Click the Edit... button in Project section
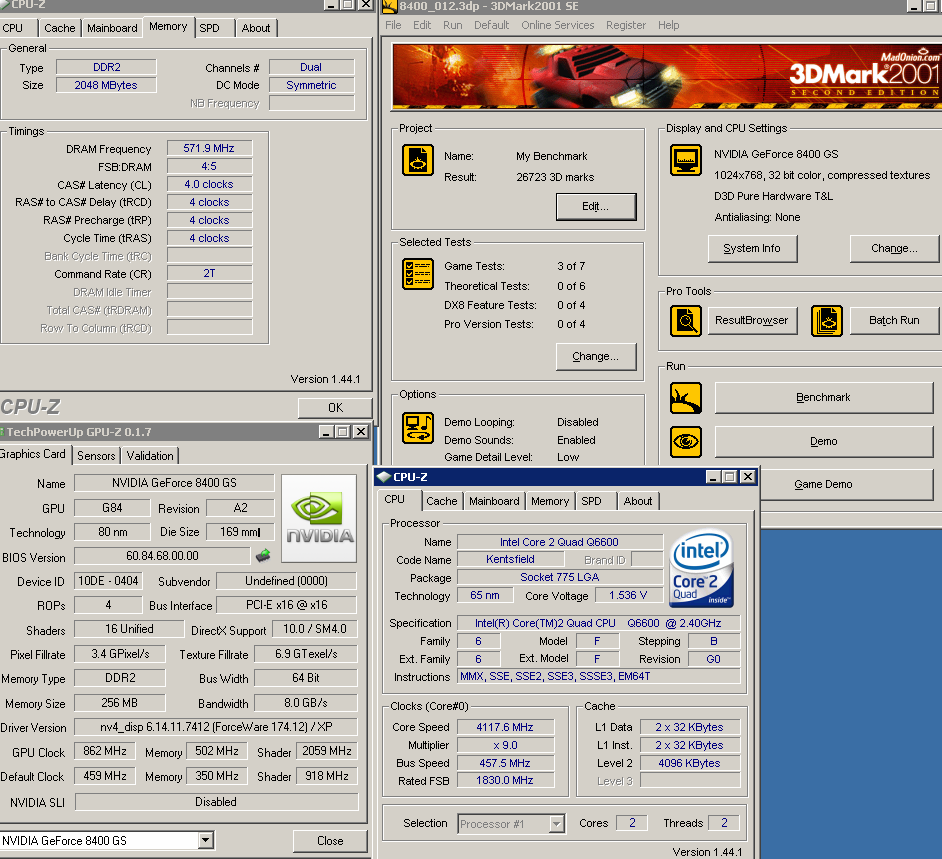Screen dimensions: 942x859 595,207
